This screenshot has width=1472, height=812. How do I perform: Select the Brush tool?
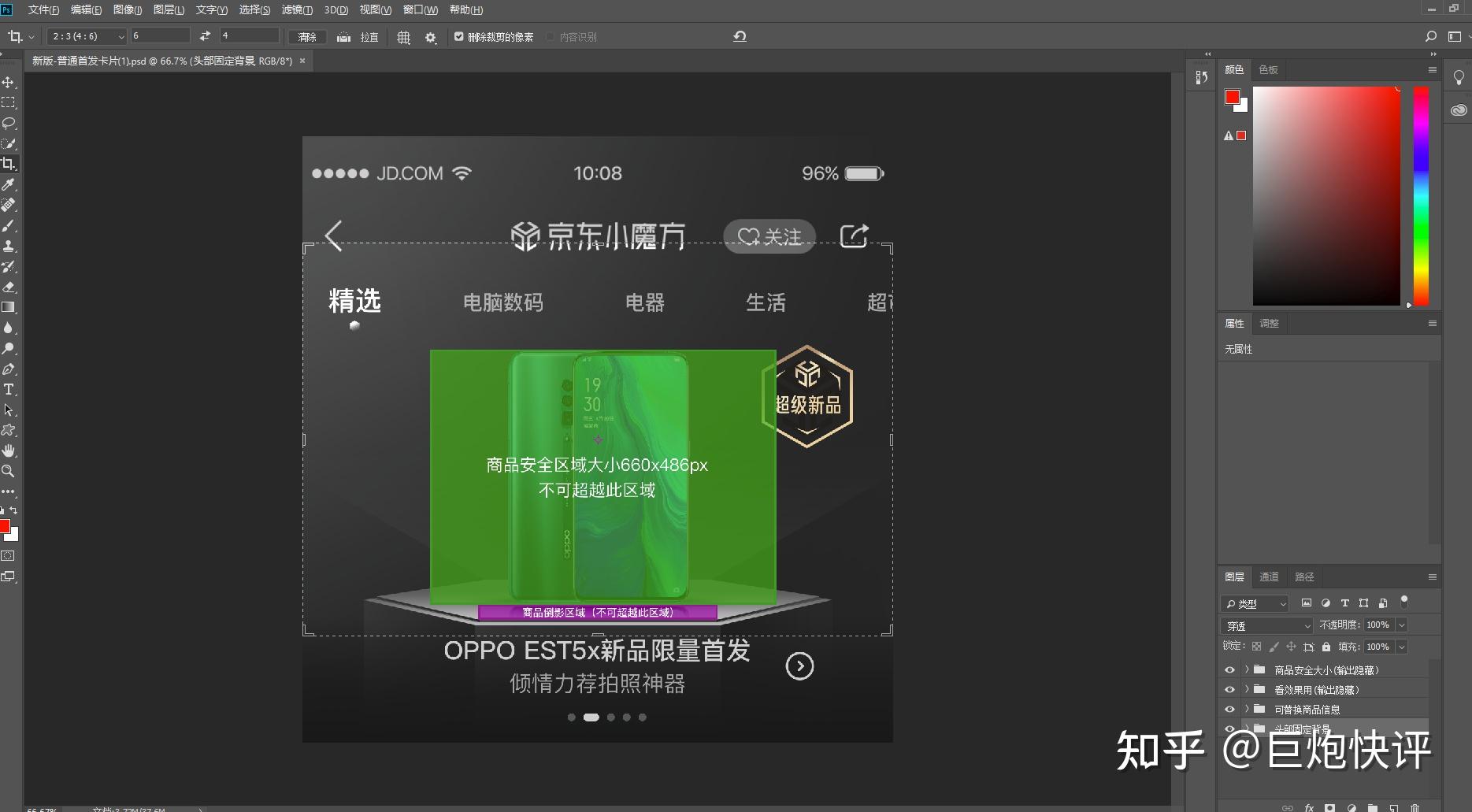(8, 225)
